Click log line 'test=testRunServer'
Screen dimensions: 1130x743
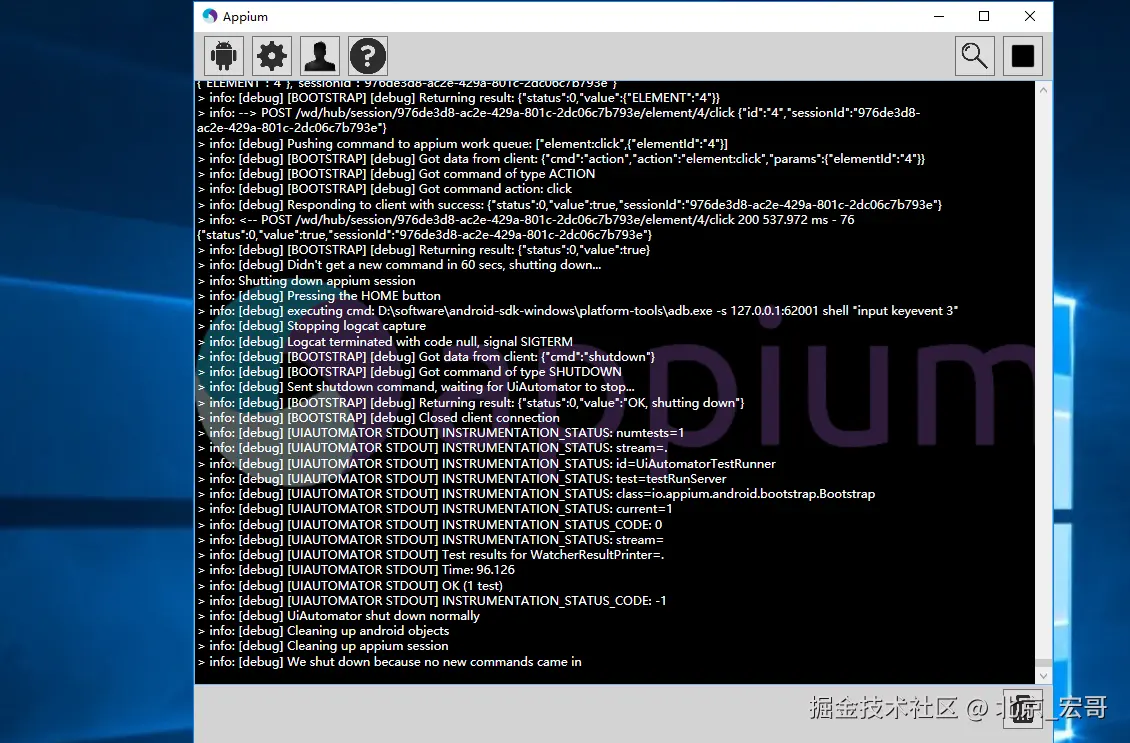coord(462,479)
